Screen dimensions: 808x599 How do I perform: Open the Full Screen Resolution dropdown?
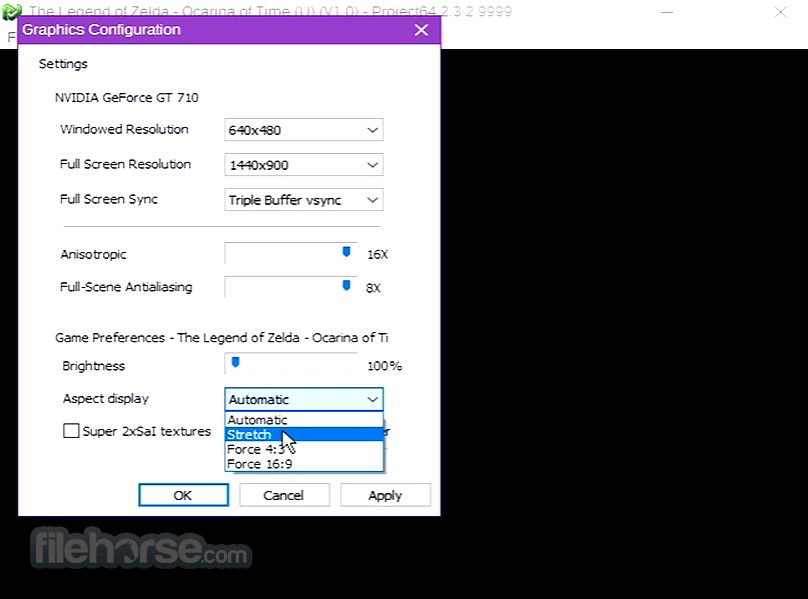tap(304, 165)
